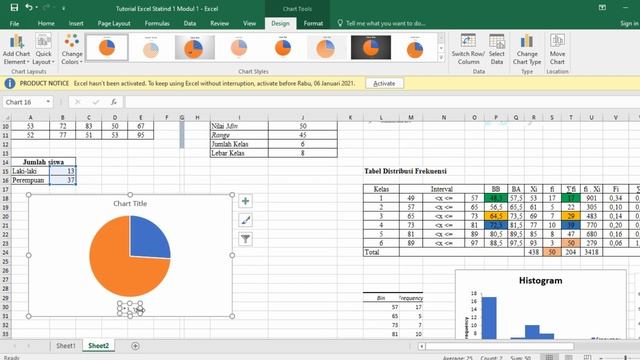640x360 pixels.
Task: Click the Save icon in quick access toolbar
Action: (x=14, y=8)
